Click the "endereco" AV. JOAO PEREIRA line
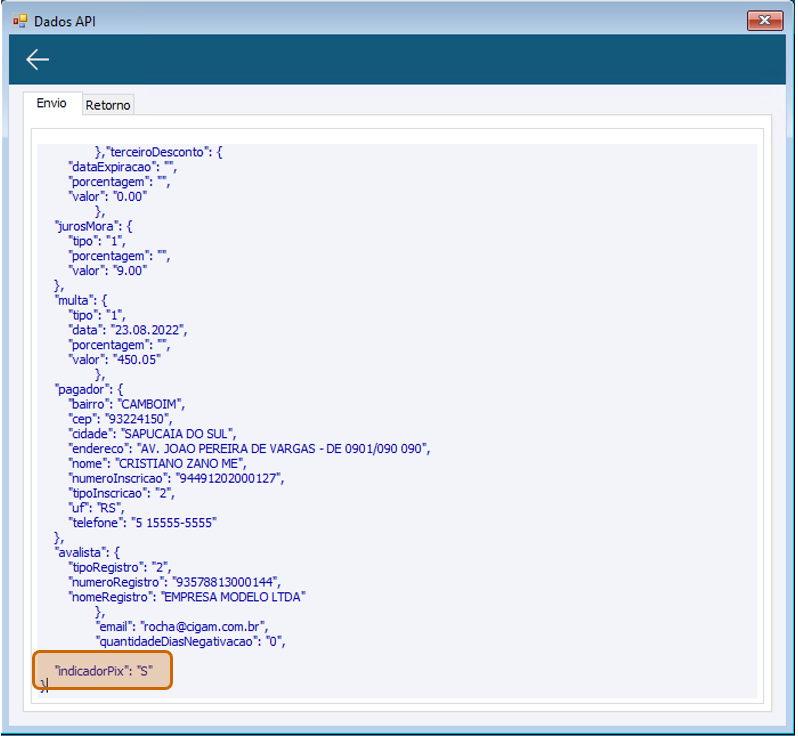The width and height of the screenshot is (798, 736). point(249,449)
